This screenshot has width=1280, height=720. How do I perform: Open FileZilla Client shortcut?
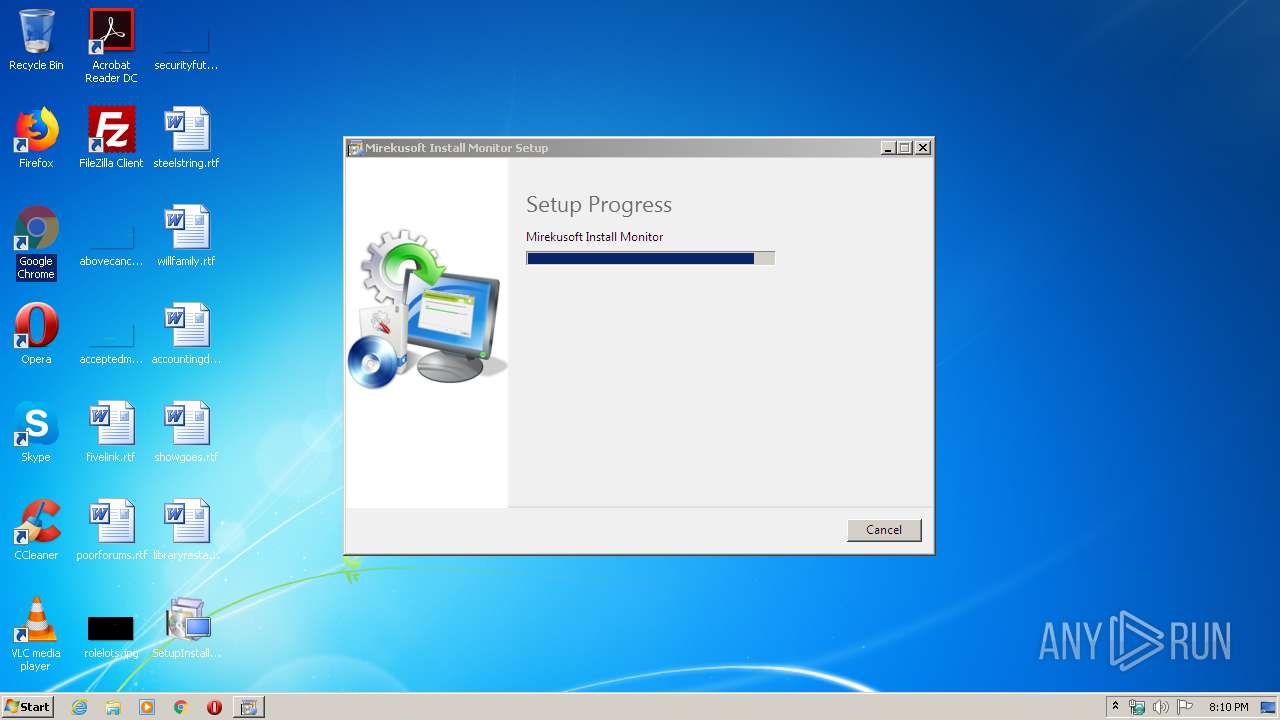pyautogui.click(x=111, y=138)
